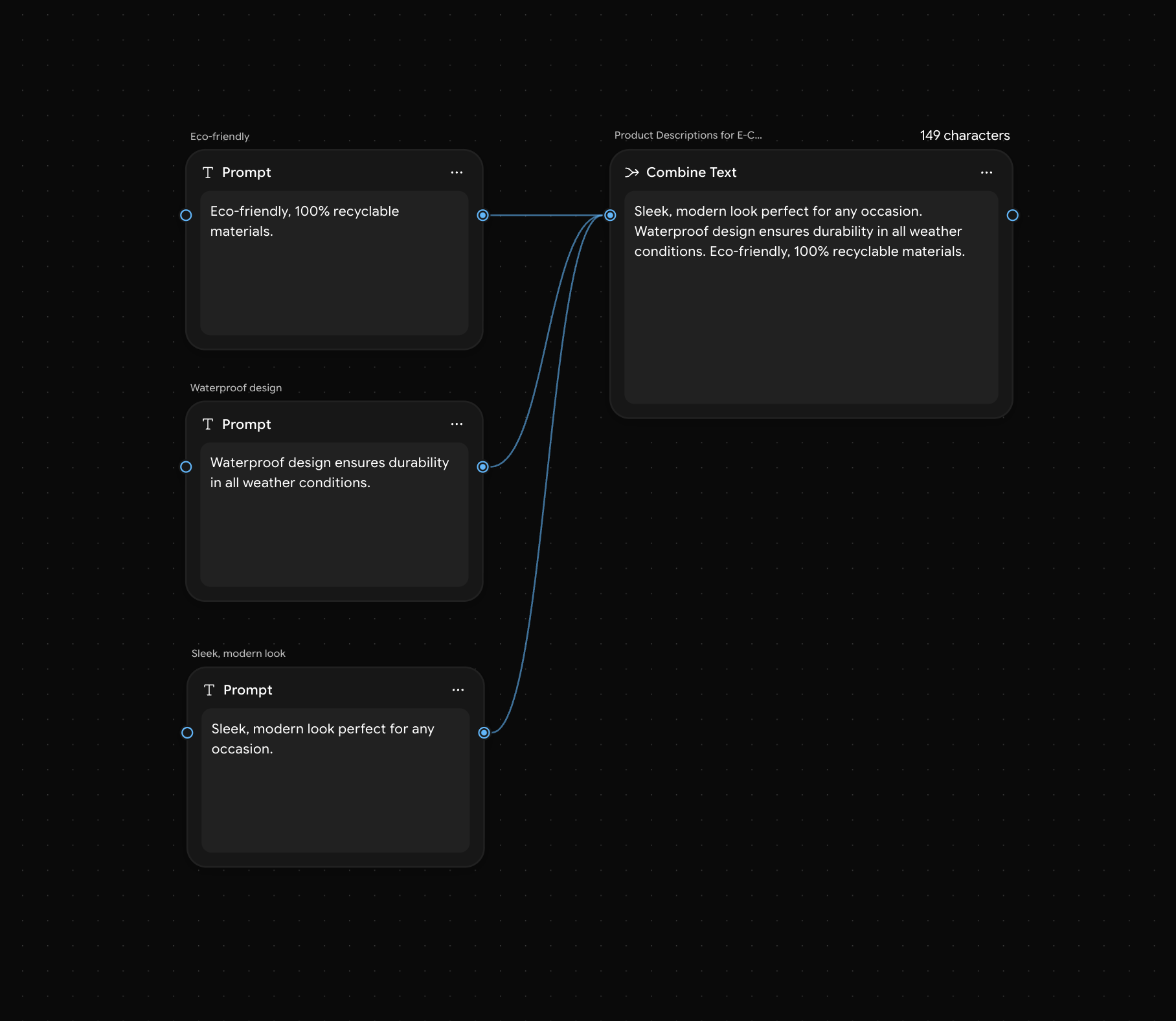The height and width of the screenshot is (1021, 1176).
Task: Select the 'Waterproof design' node title label
Action: click(x=236, y=388)
